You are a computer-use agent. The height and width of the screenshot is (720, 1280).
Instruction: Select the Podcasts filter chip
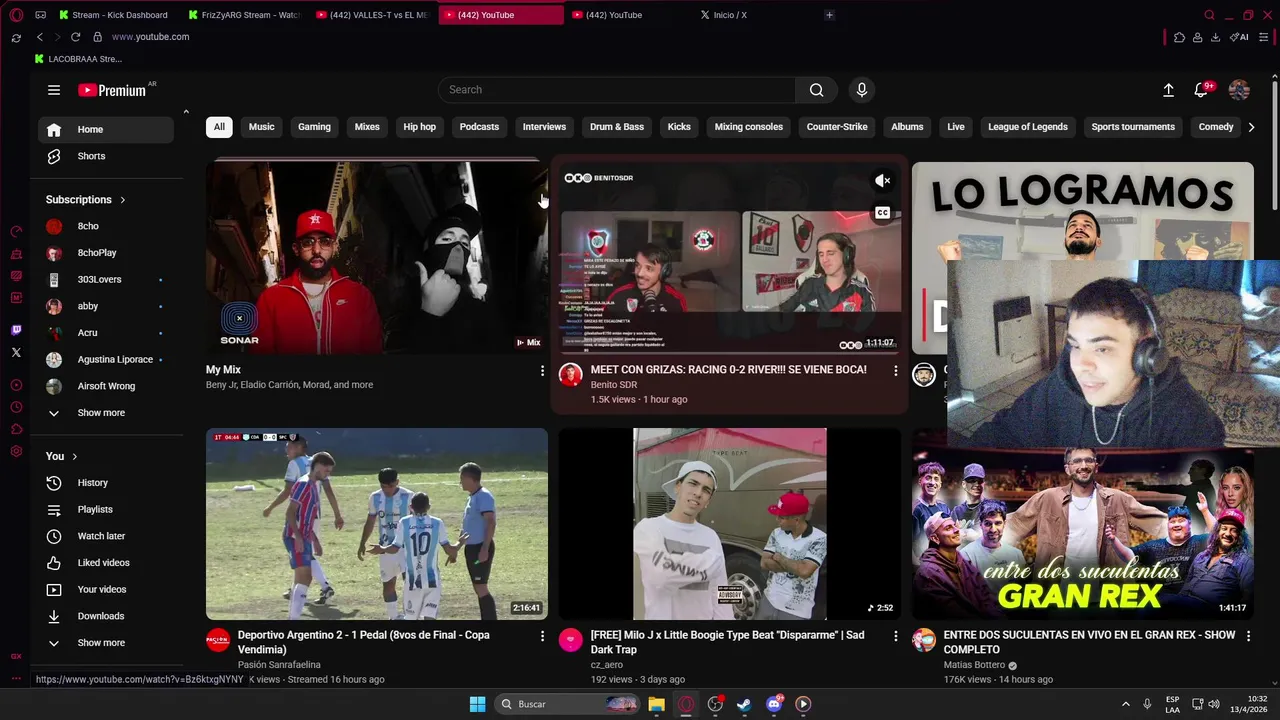[479, 127]
